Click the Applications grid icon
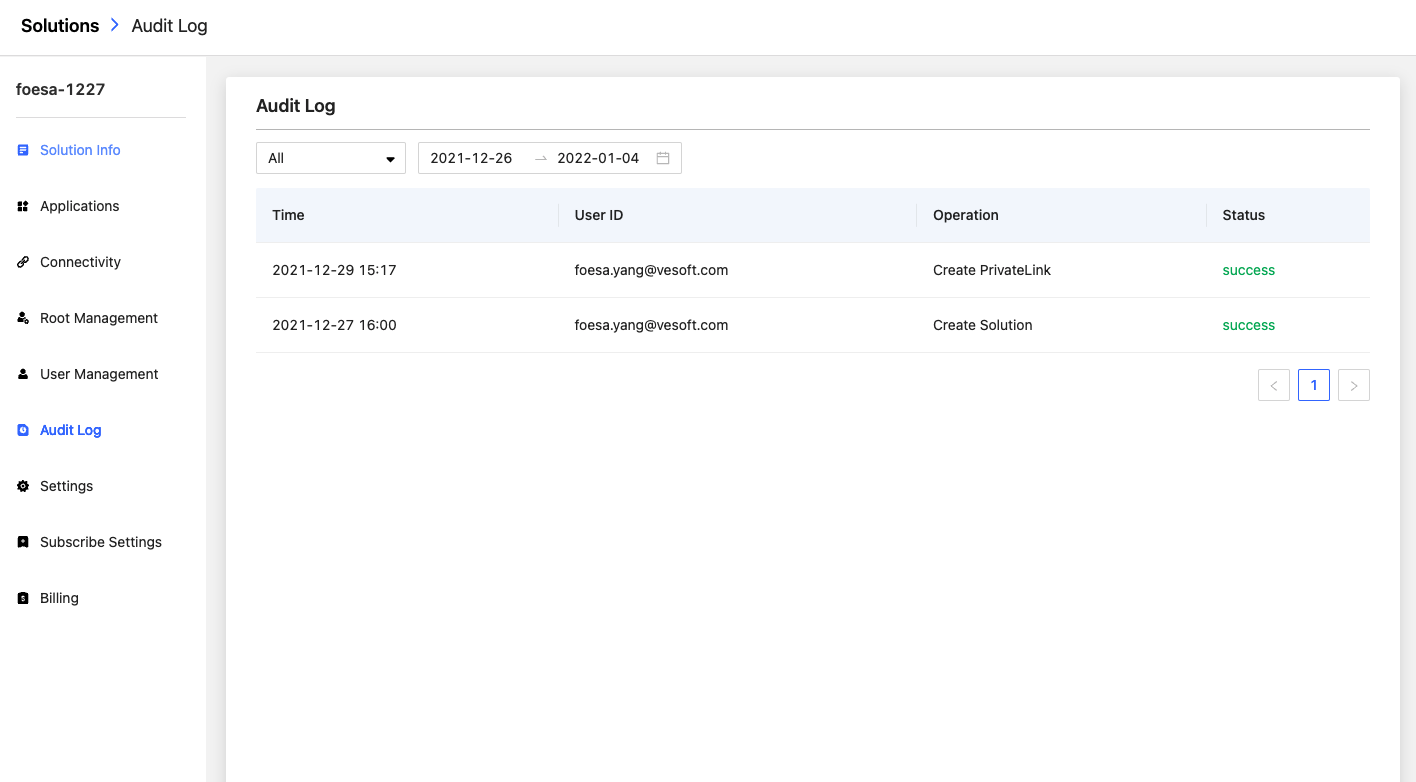Image resolution: width=1416 pixels, height=782 pixels. tap(23, 206)
